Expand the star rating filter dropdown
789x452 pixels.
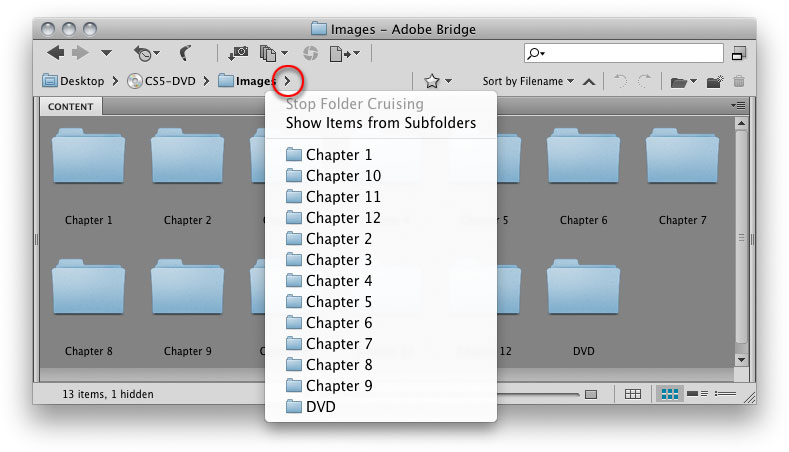pos(438,81)
